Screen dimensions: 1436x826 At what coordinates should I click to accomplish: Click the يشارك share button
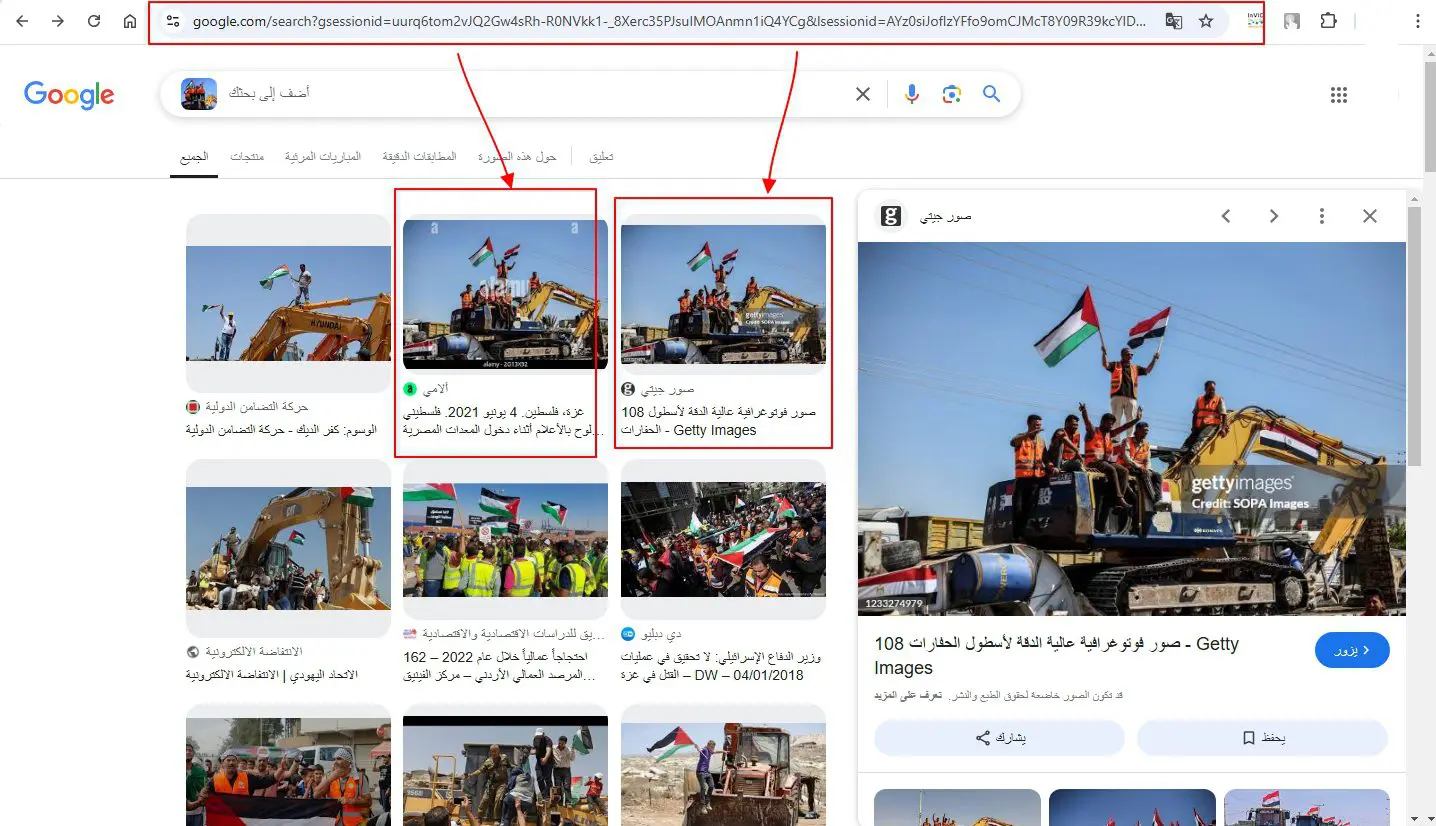tap(999, 738)
